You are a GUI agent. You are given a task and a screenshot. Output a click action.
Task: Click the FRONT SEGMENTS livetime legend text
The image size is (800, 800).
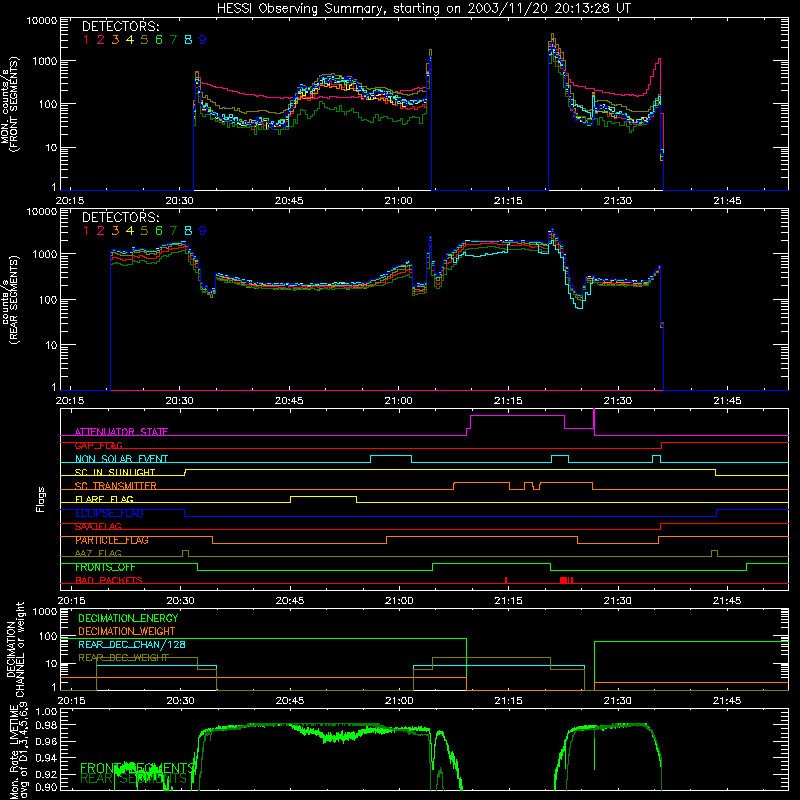[x=137, y=768]
